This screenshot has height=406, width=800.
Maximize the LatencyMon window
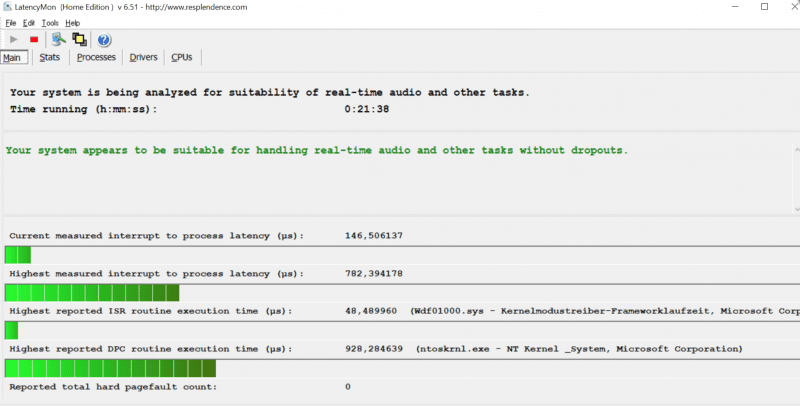(x=764, y=7)
